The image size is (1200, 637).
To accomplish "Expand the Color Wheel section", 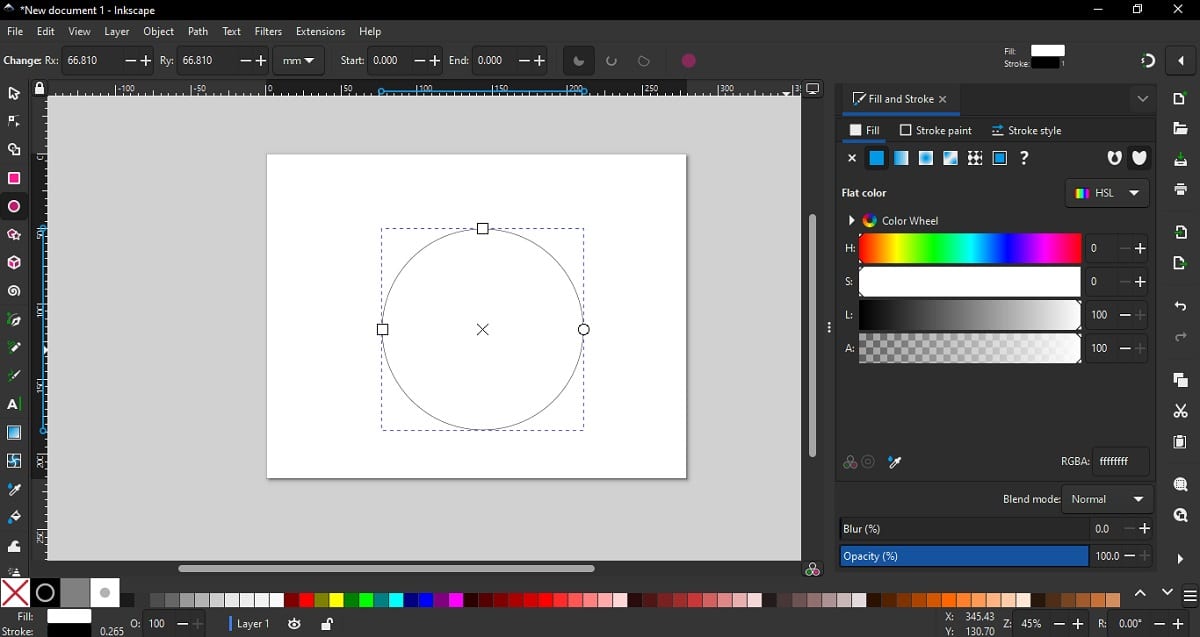I will 852,221.
